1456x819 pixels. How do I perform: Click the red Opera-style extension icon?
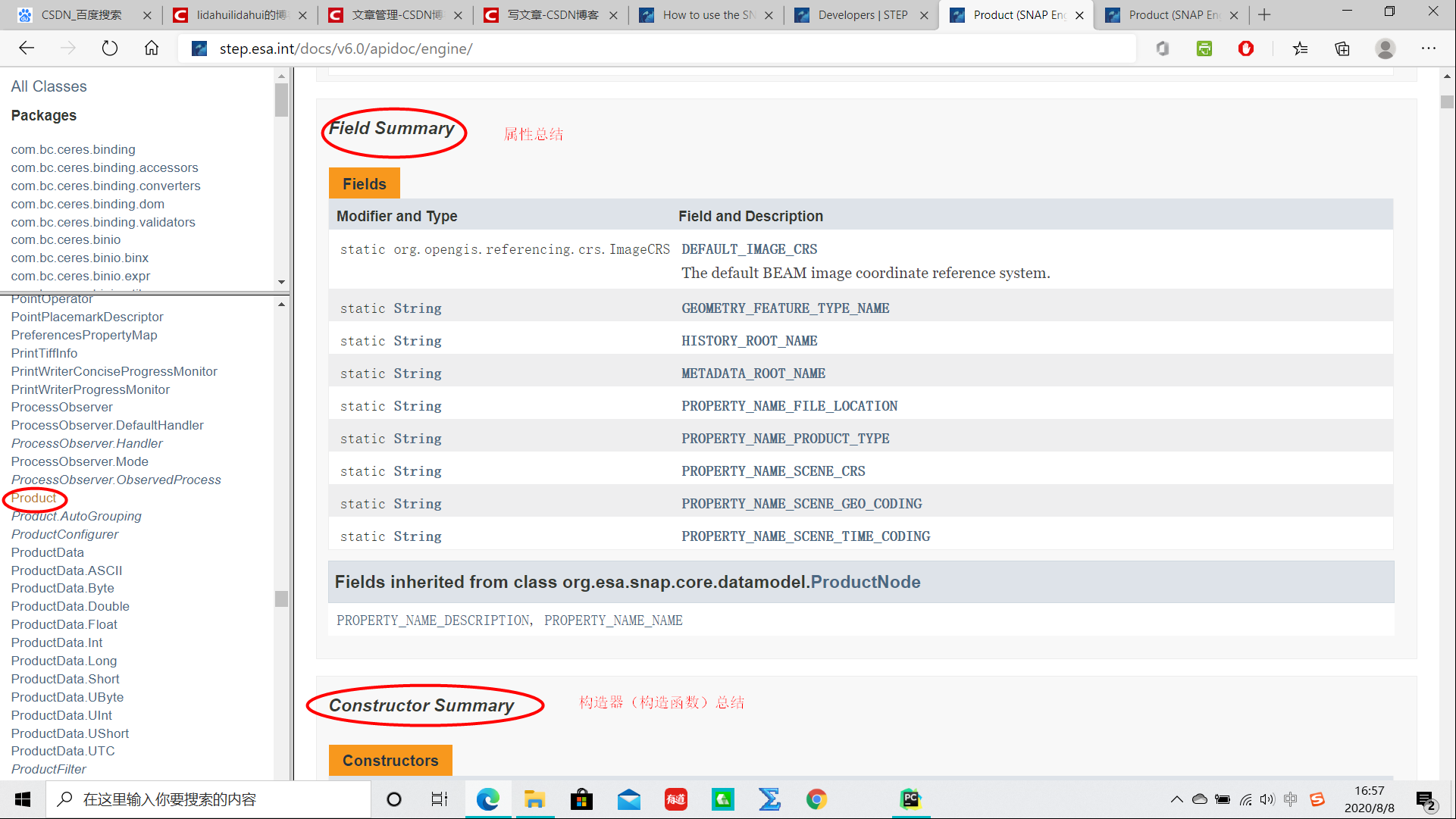point(1246,48)
